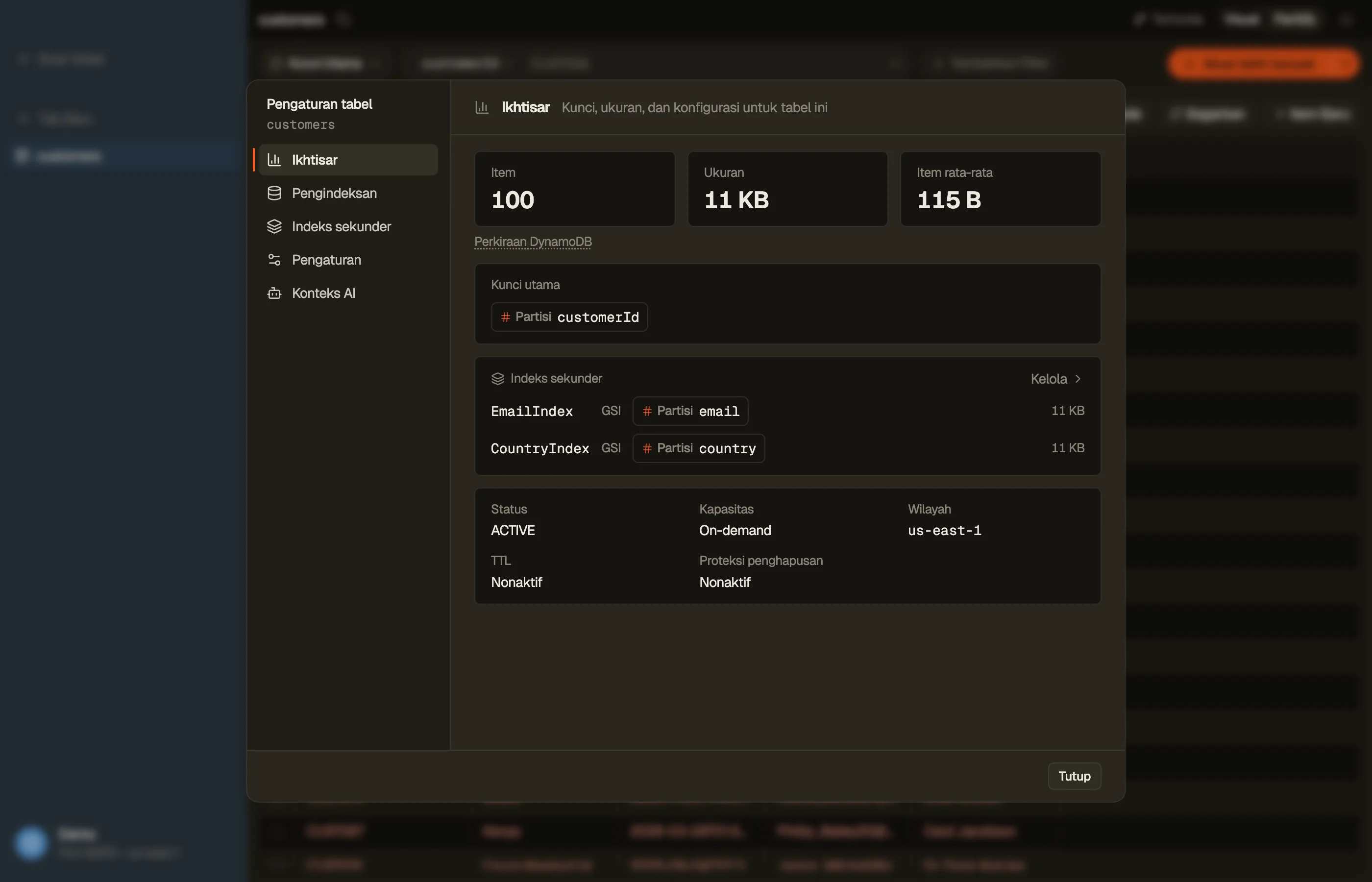Click the Indeks sekunder layers icon in sidebar
This screenshot has height=882, width=1372.
(274, 226)
